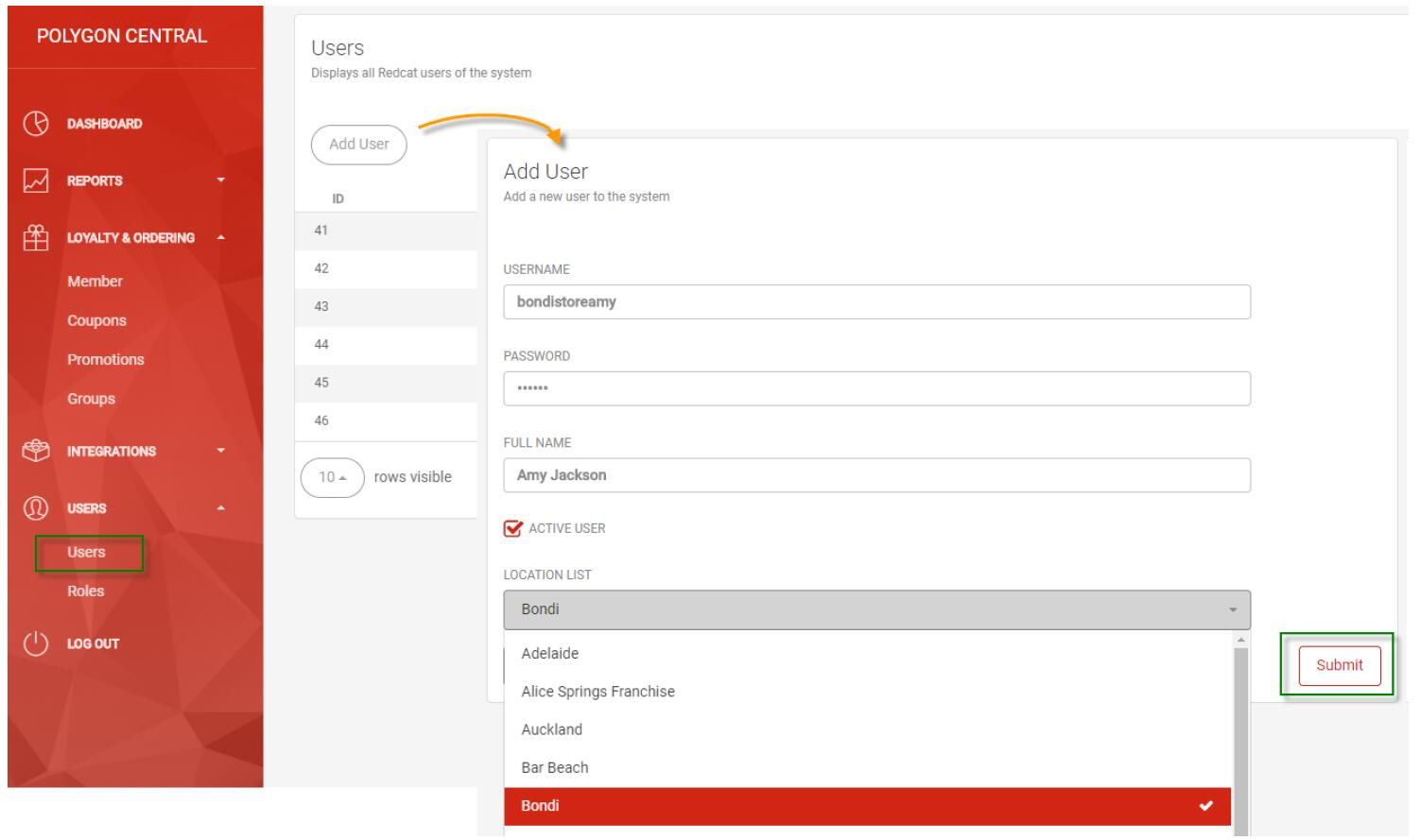
Task: Click the Loyalty & Ordering gift icon
Action: [36, 238]
